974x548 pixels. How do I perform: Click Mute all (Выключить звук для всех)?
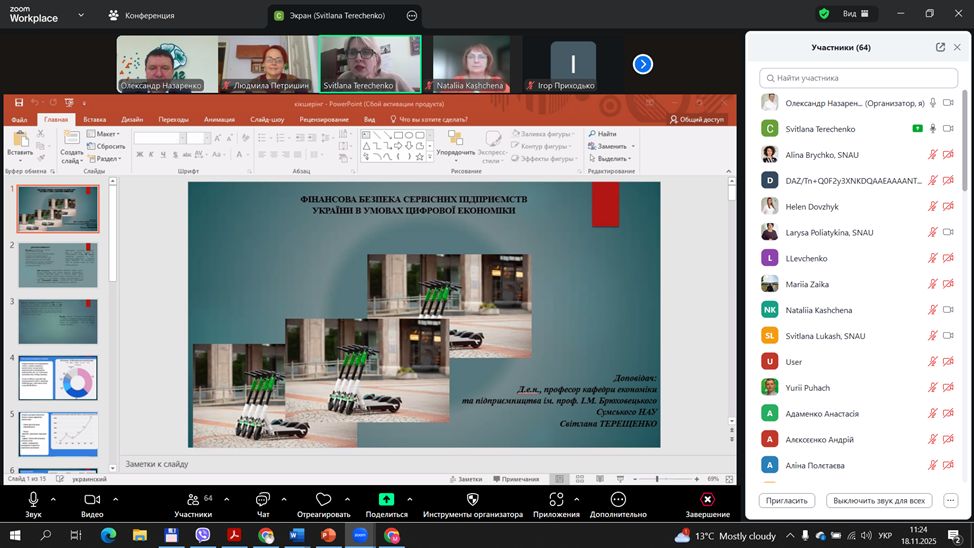[880, 500]
